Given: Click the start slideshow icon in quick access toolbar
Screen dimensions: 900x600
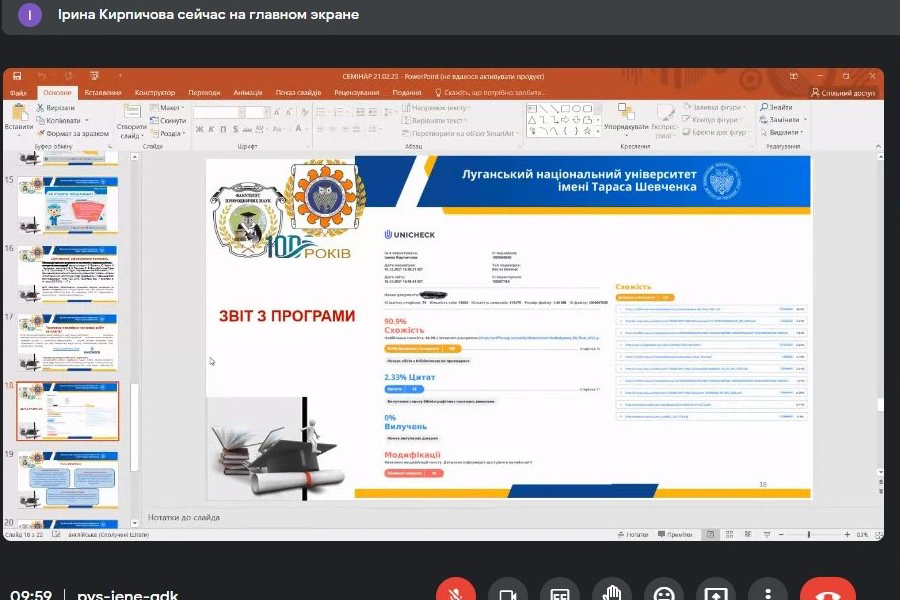Looking at the screenshot, I should [95, 76].
